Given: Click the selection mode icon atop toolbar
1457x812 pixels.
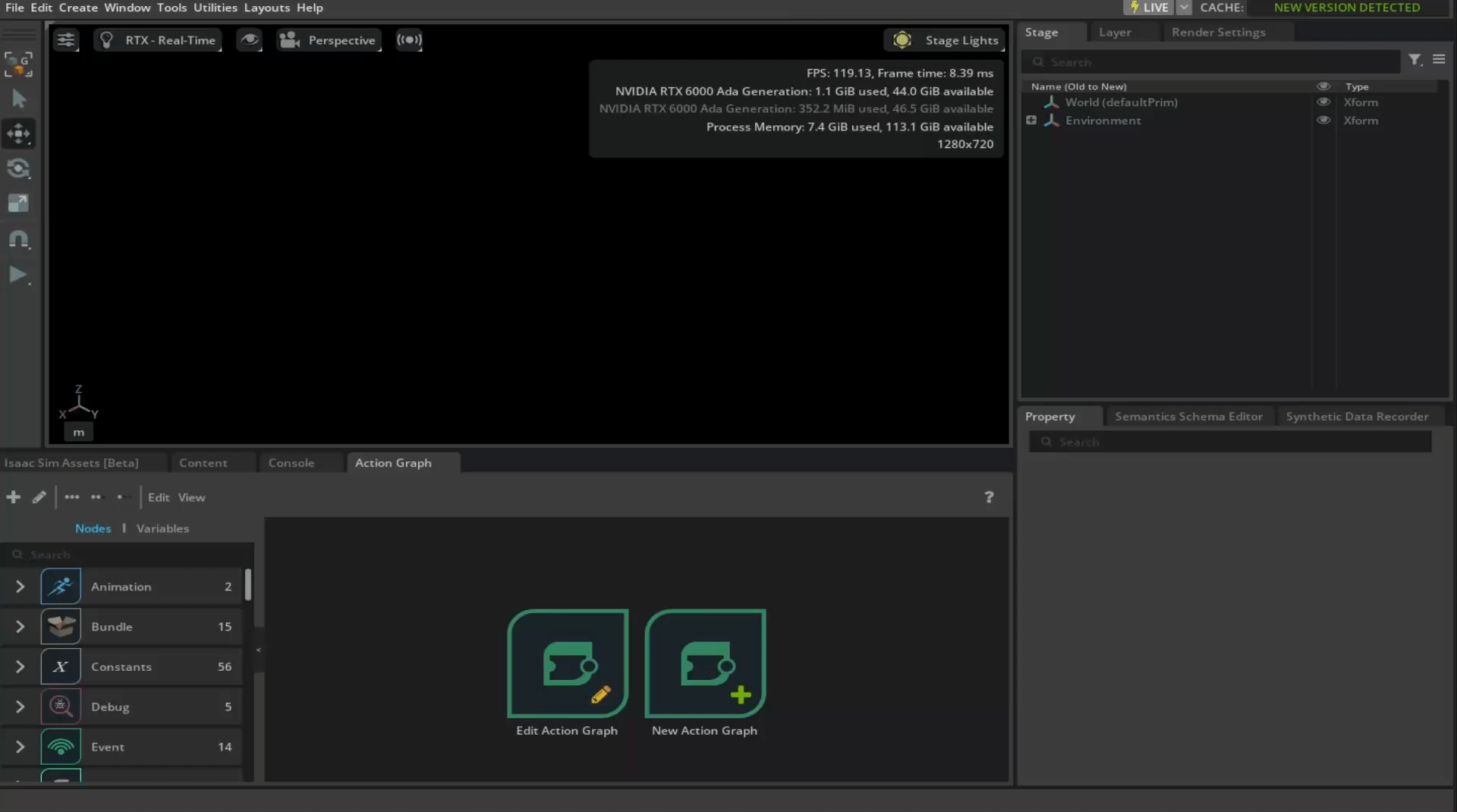Looking at the screenshot, I should tap(19, 65).
